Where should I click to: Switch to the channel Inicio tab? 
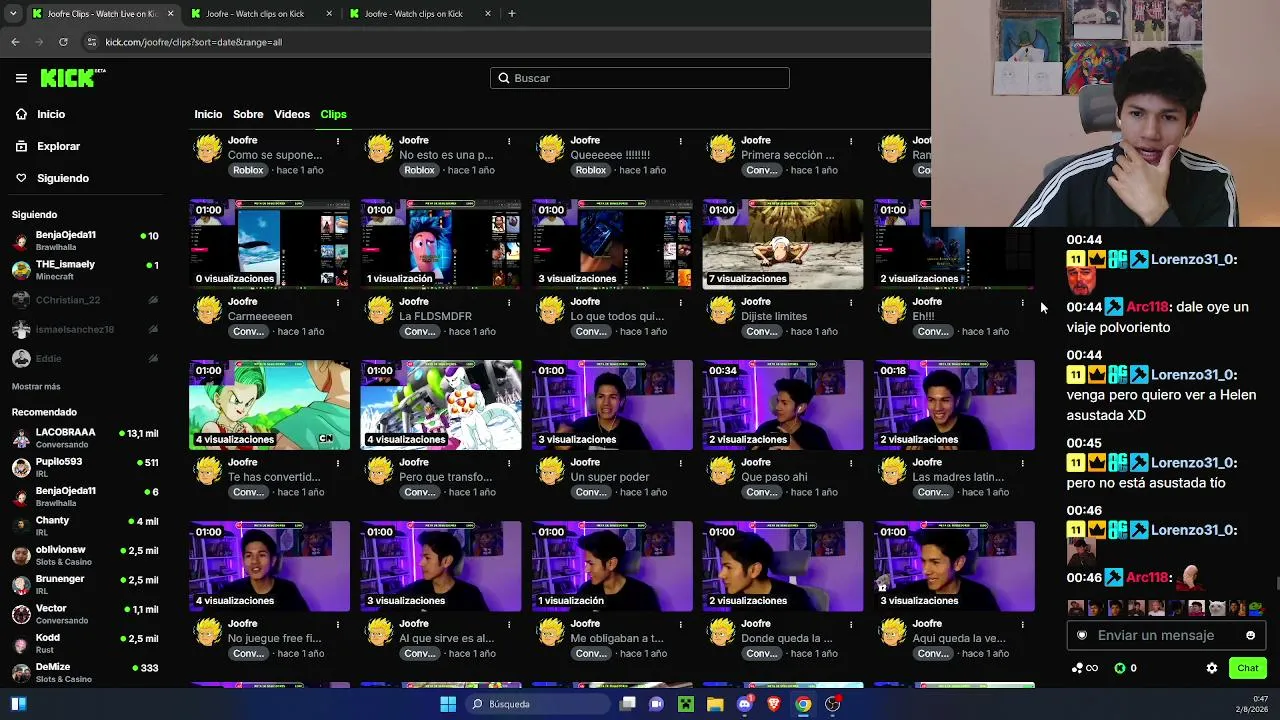(x=208, y=114)
